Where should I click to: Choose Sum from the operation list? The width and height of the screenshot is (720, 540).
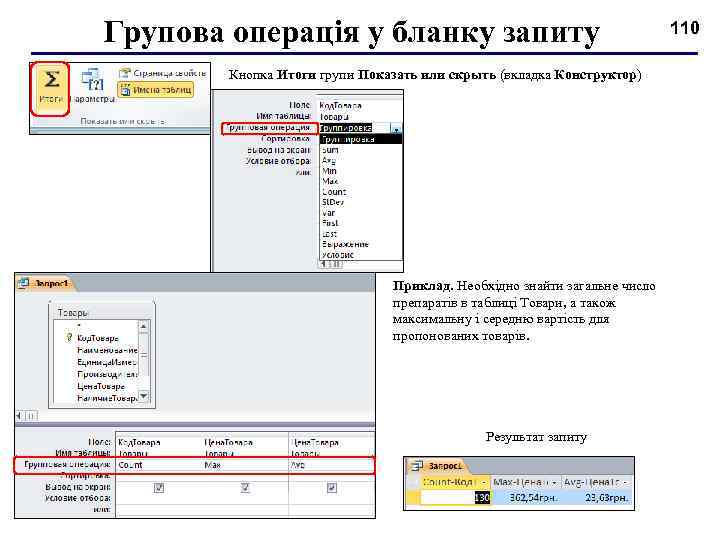tap(330, 150)
